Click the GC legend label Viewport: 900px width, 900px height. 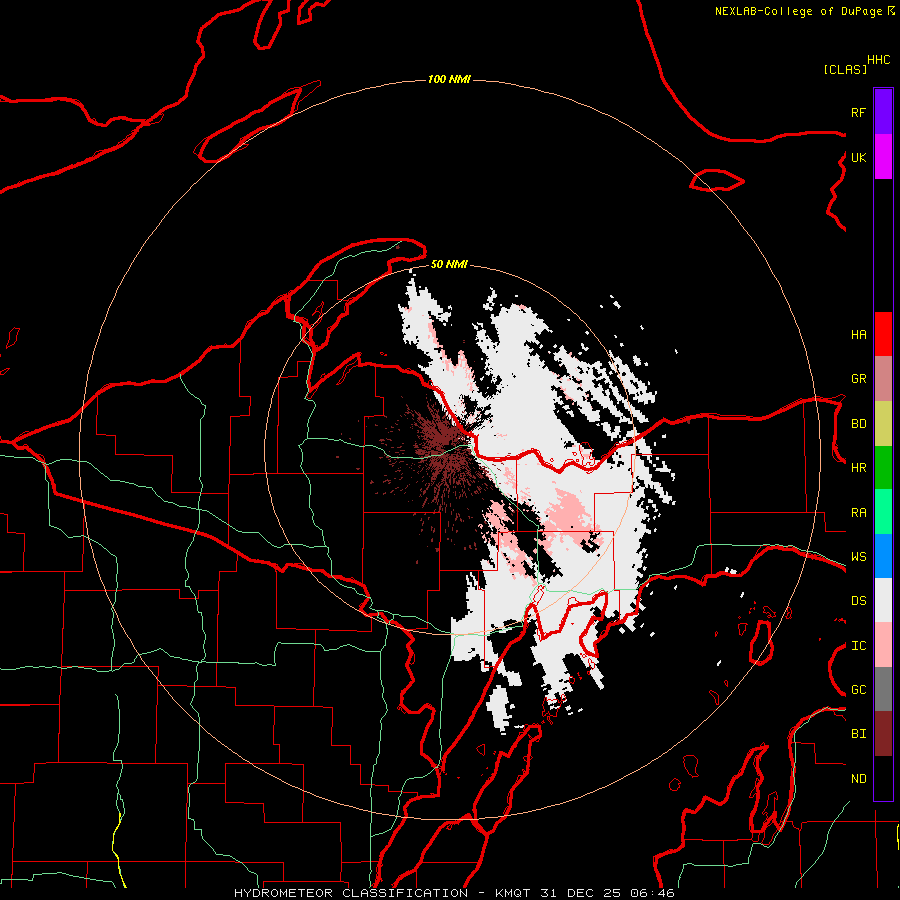[858, 690]
